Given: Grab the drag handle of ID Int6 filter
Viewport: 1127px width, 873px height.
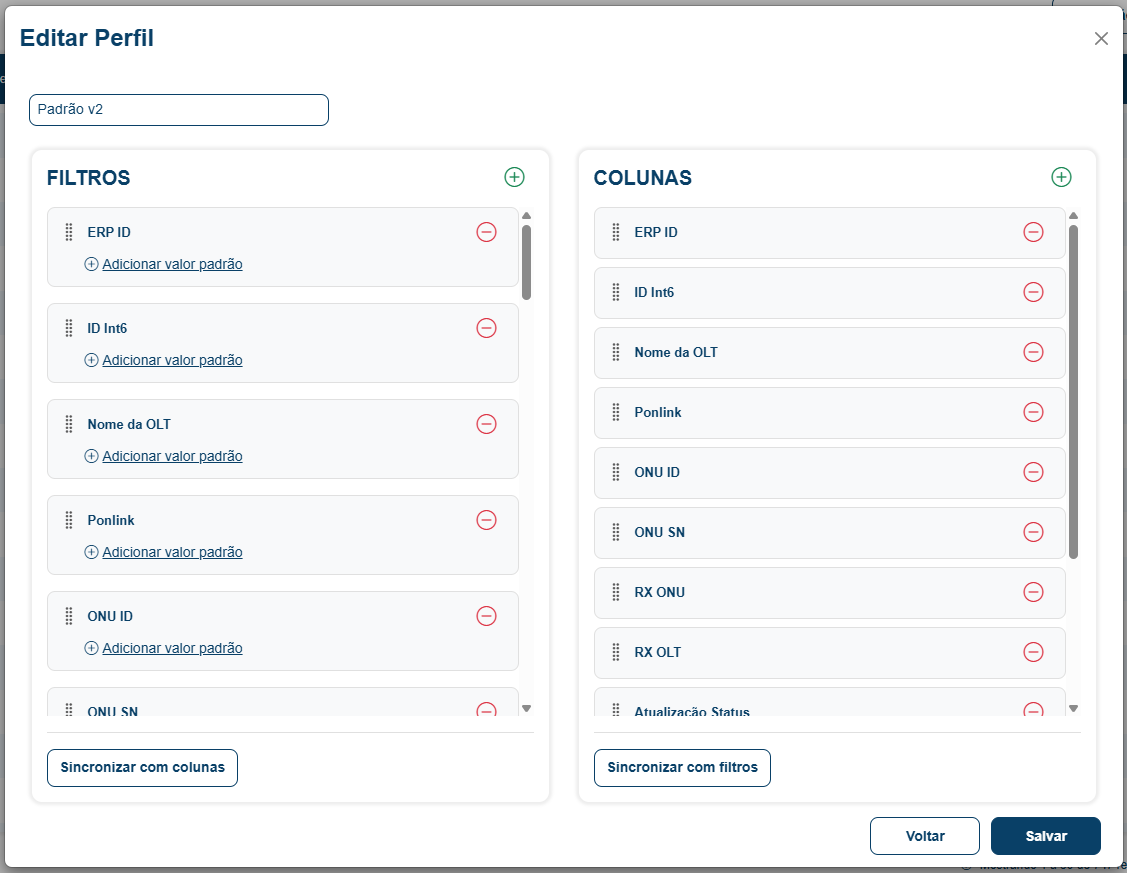Looking at the screenshot, I should tap(69, 328).
